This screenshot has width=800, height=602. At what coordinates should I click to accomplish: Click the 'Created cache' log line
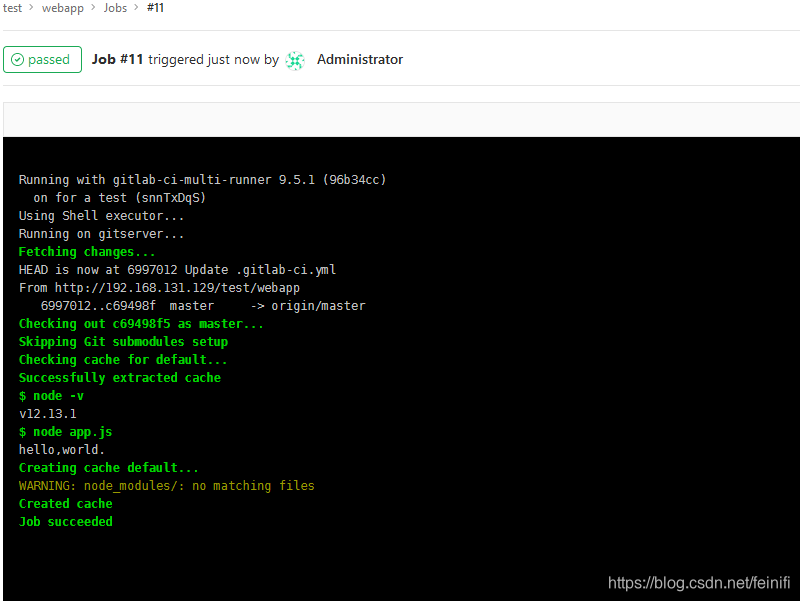click(66, 504)
